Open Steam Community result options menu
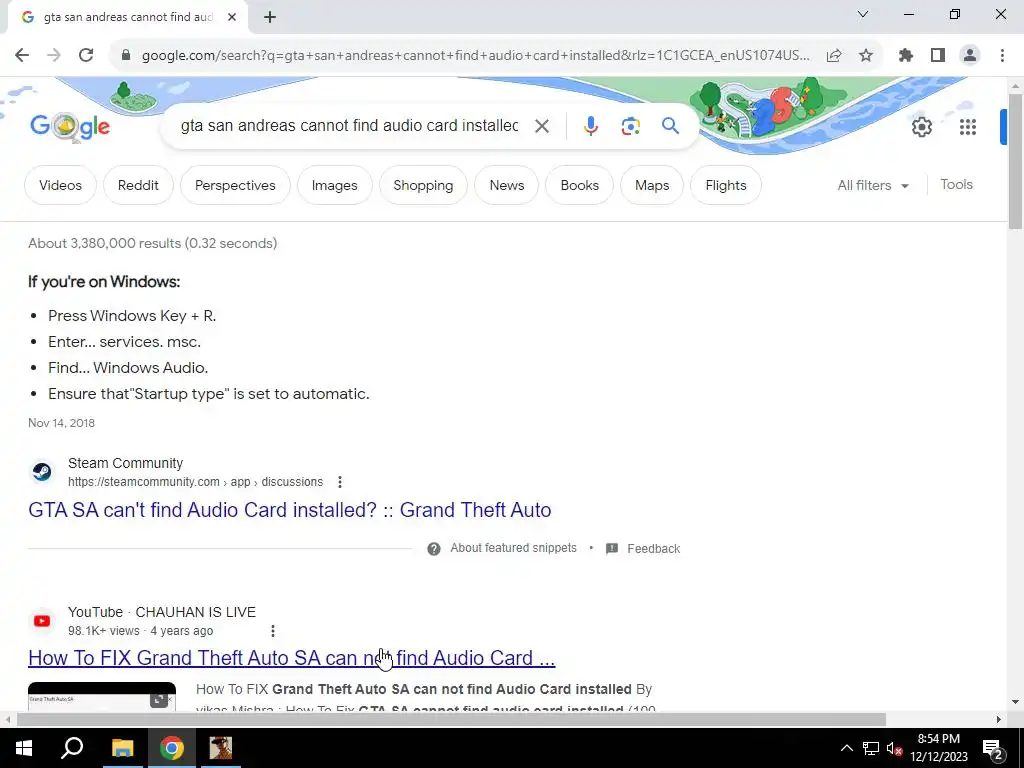This screenshot has height=768, width=1024. tap(340, 482)
